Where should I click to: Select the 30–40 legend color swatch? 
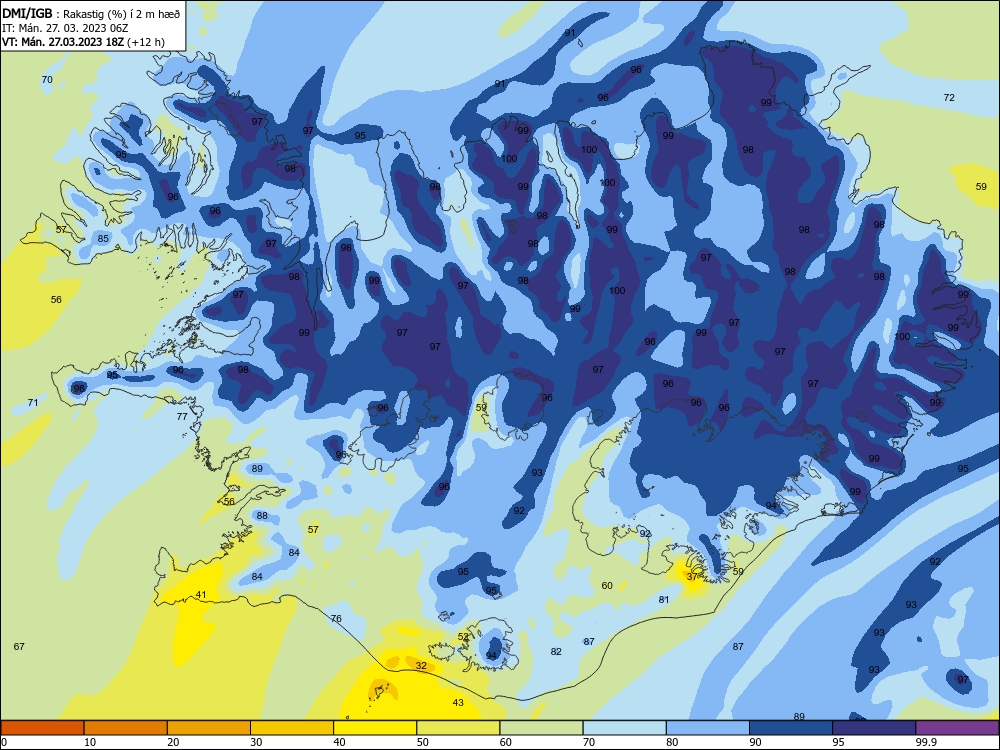click(292, 728)
